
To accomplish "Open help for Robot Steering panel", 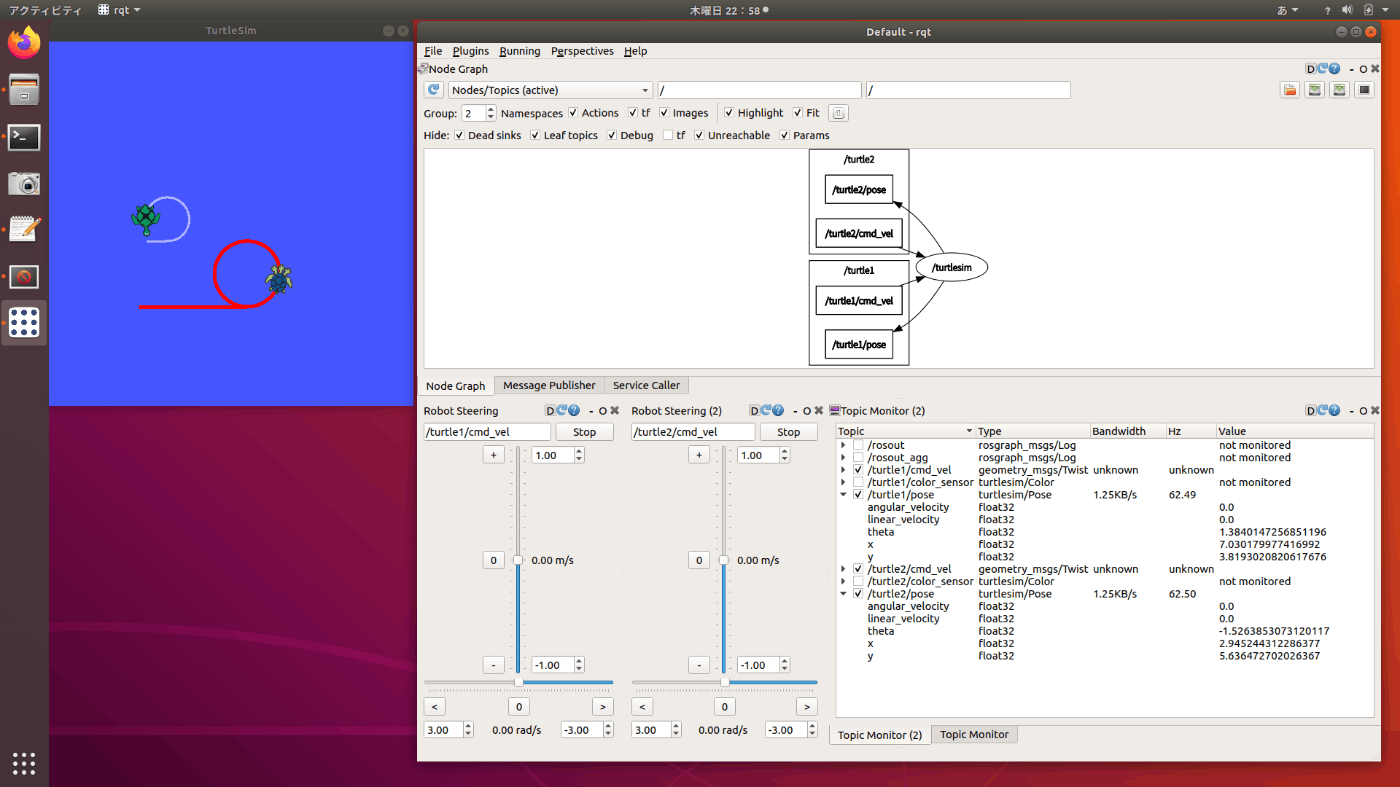I will 574,411.
